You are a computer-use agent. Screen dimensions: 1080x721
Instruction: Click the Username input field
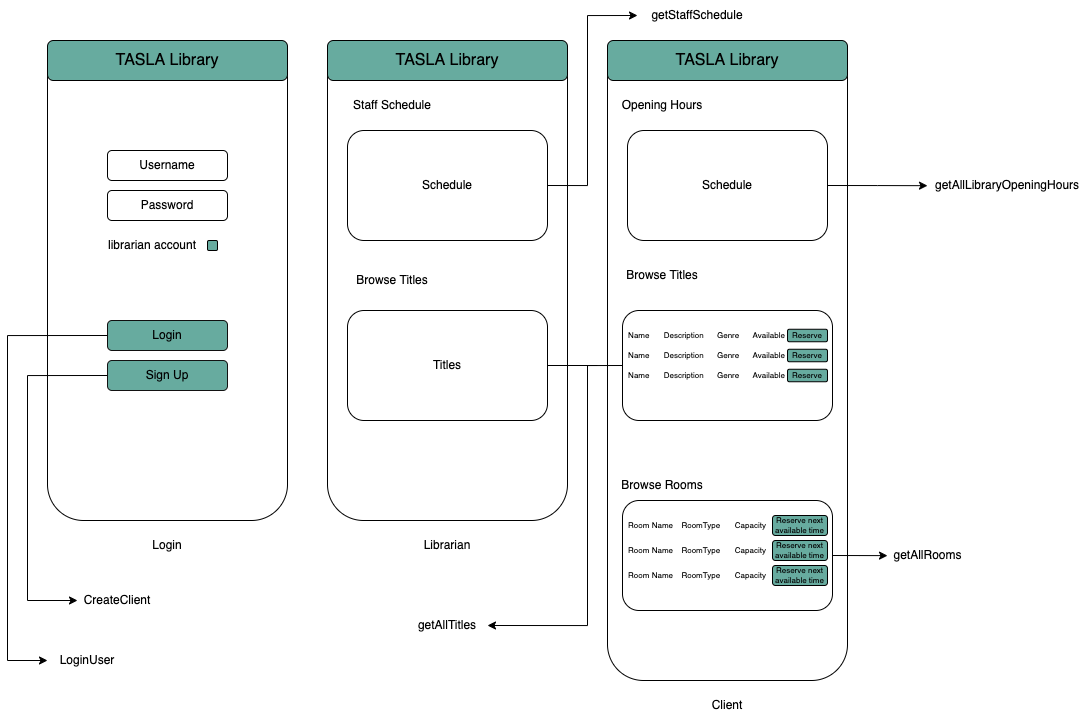[x=167, y=165]
